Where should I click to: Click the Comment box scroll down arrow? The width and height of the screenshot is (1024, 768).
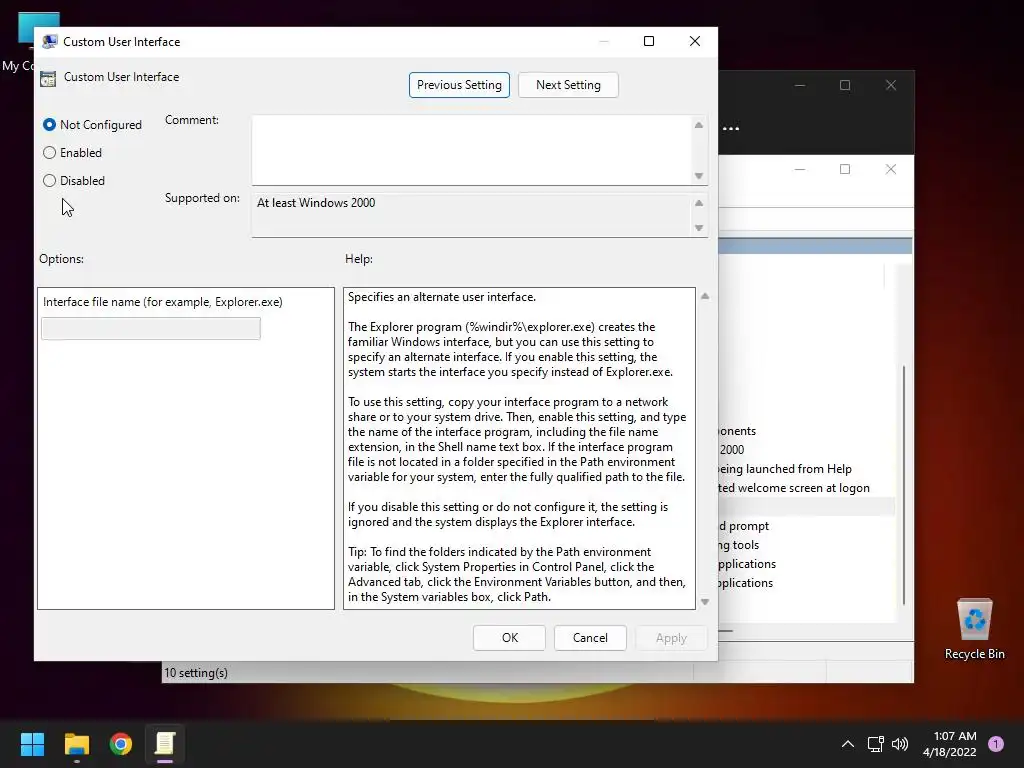pyautogui.click(x=699, y=176)
